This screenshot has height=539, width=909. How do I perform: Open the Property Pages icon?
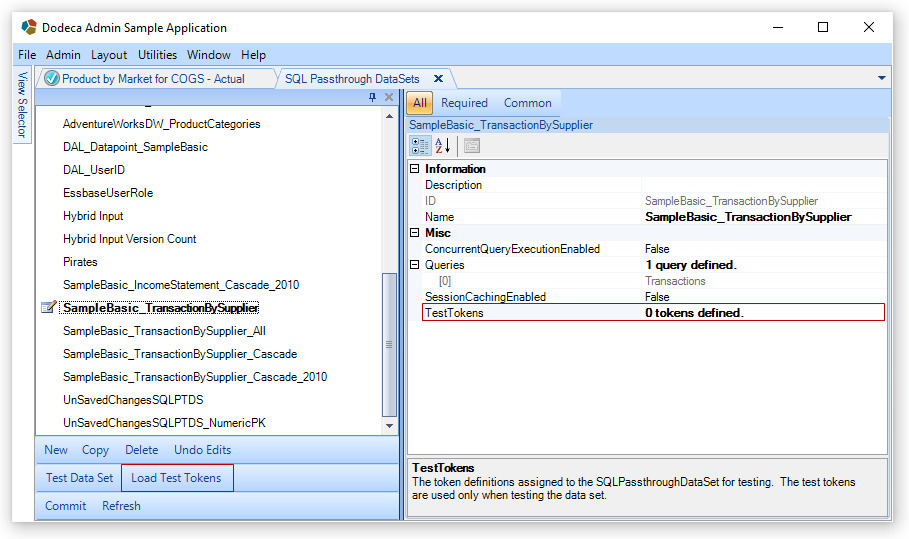pyautogui.click(x=472, y=146)
